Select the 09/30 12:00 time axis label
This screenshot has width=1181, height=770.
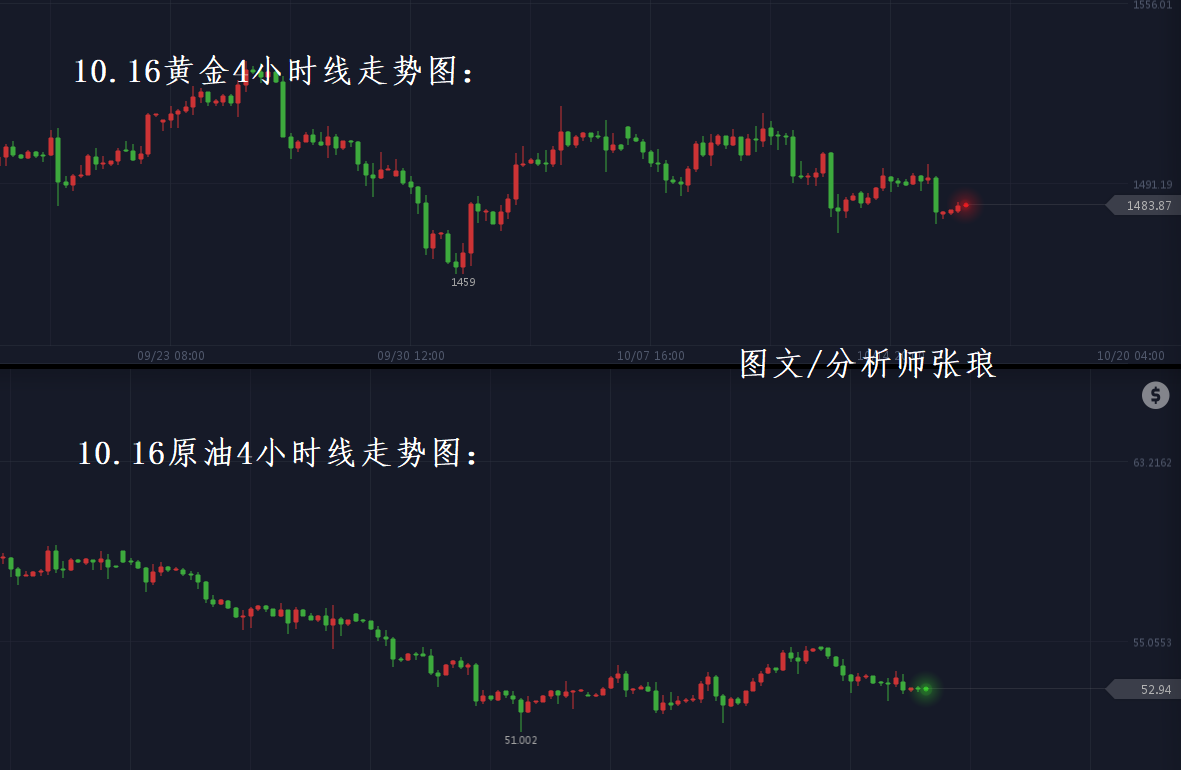411,355
